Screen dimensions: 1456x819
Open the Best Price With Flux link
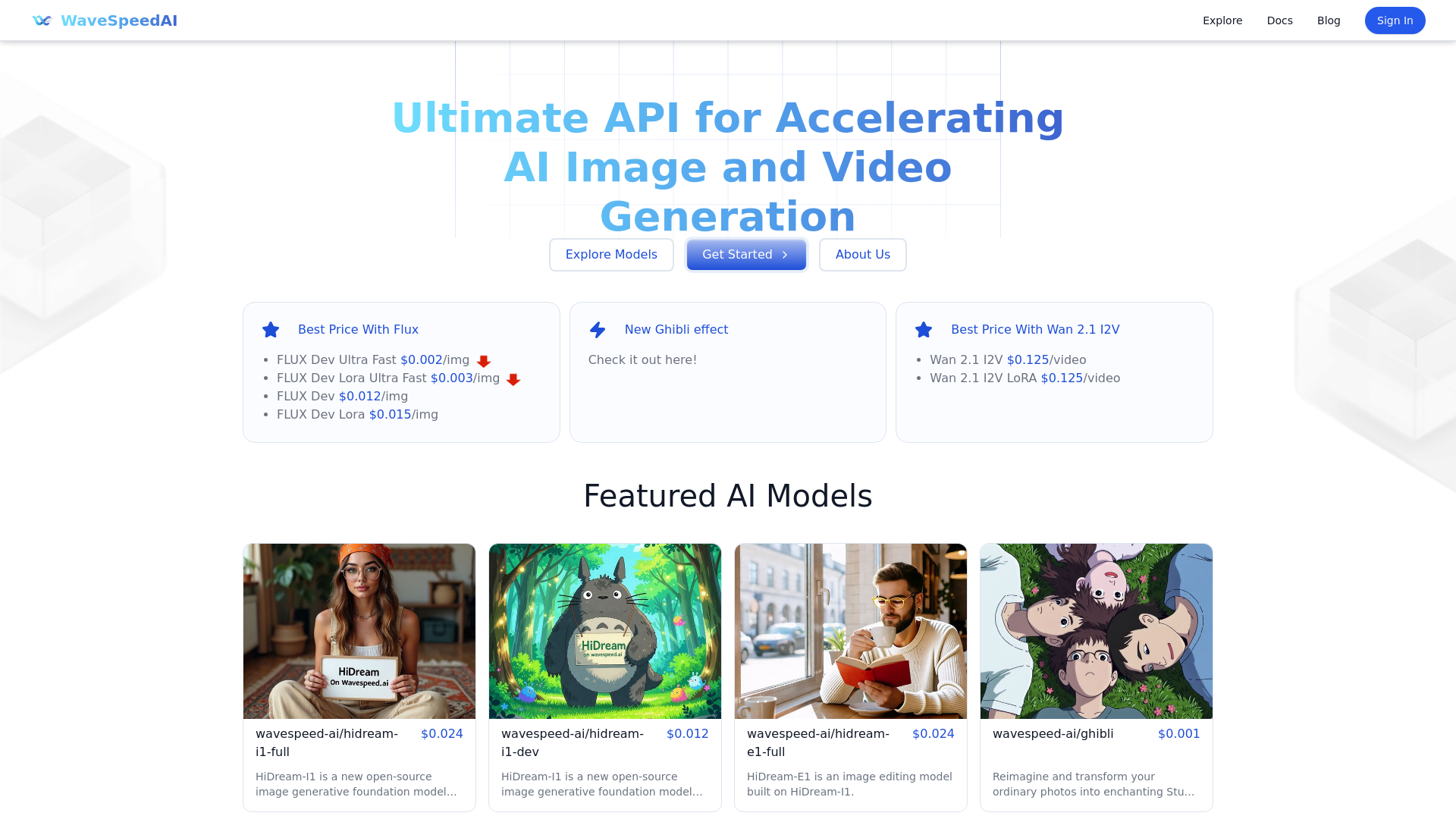click(x=358, y=330)
